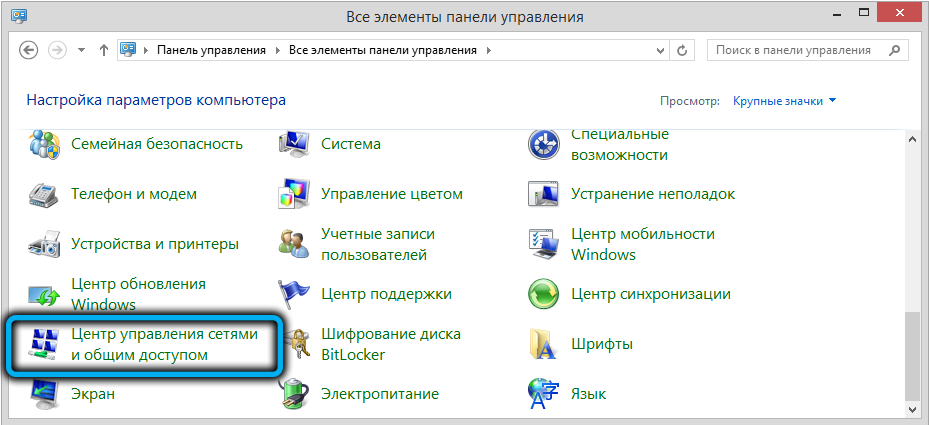The image size is (929, 425).
Task: Open the Система link
Action: coord(351,144)
